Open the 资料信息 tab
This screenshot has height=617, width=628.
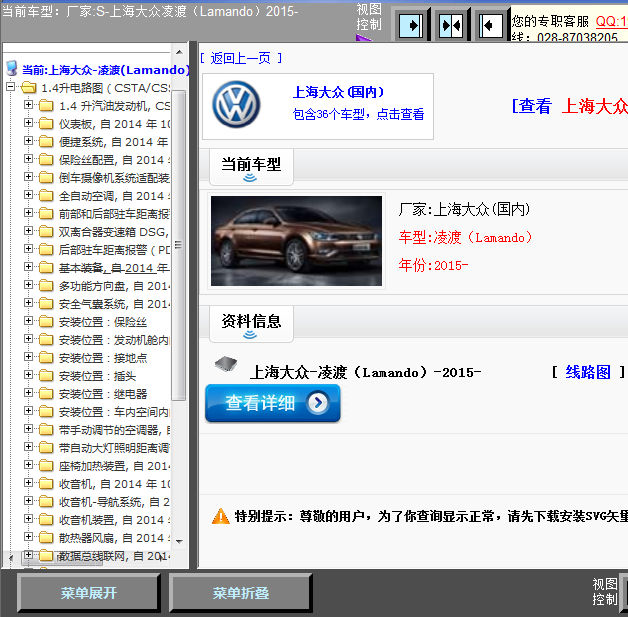(251, 324)
